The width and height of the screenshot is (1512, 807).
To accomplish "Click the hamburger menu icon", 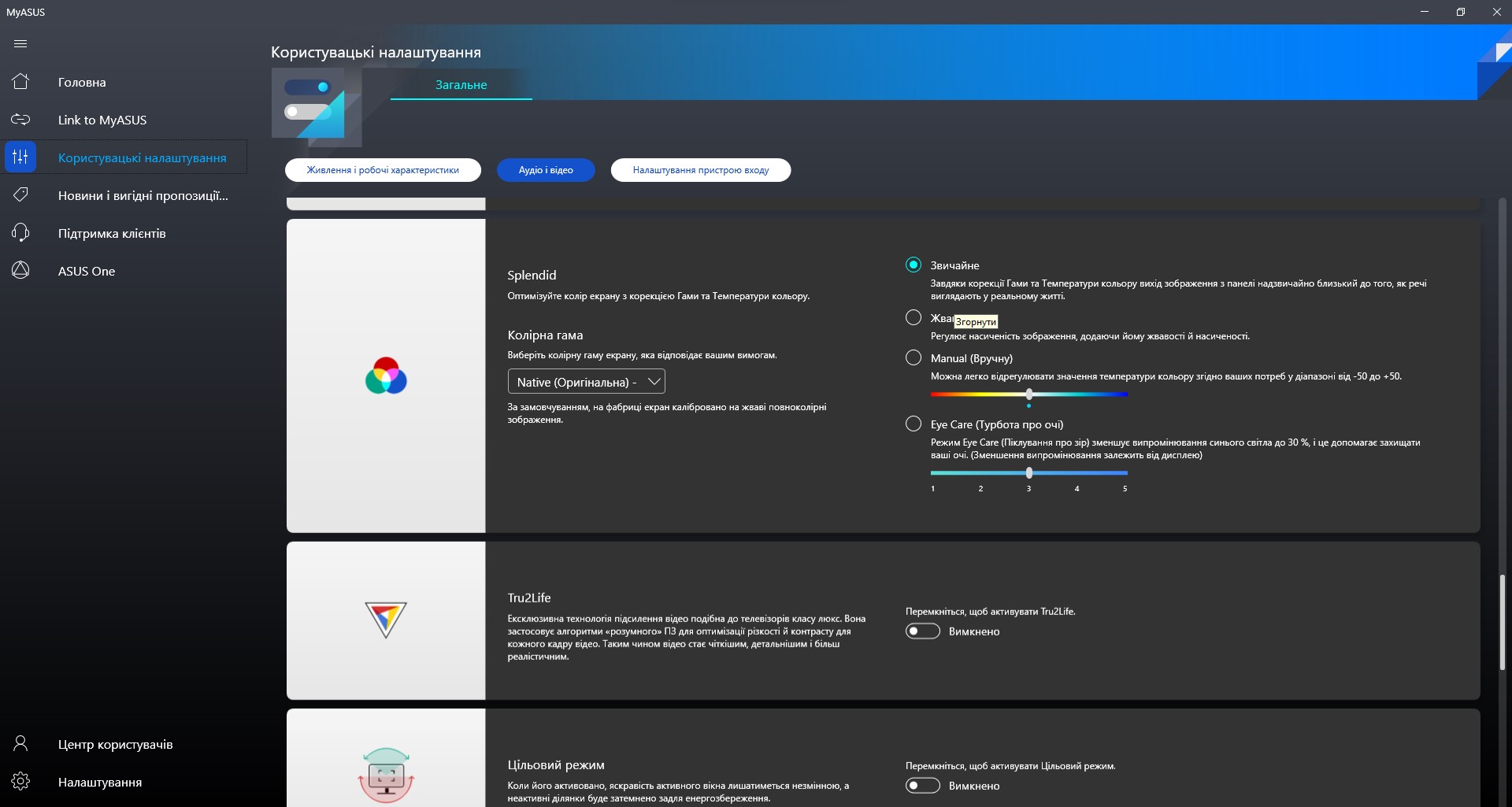I will tap(20, 44).
